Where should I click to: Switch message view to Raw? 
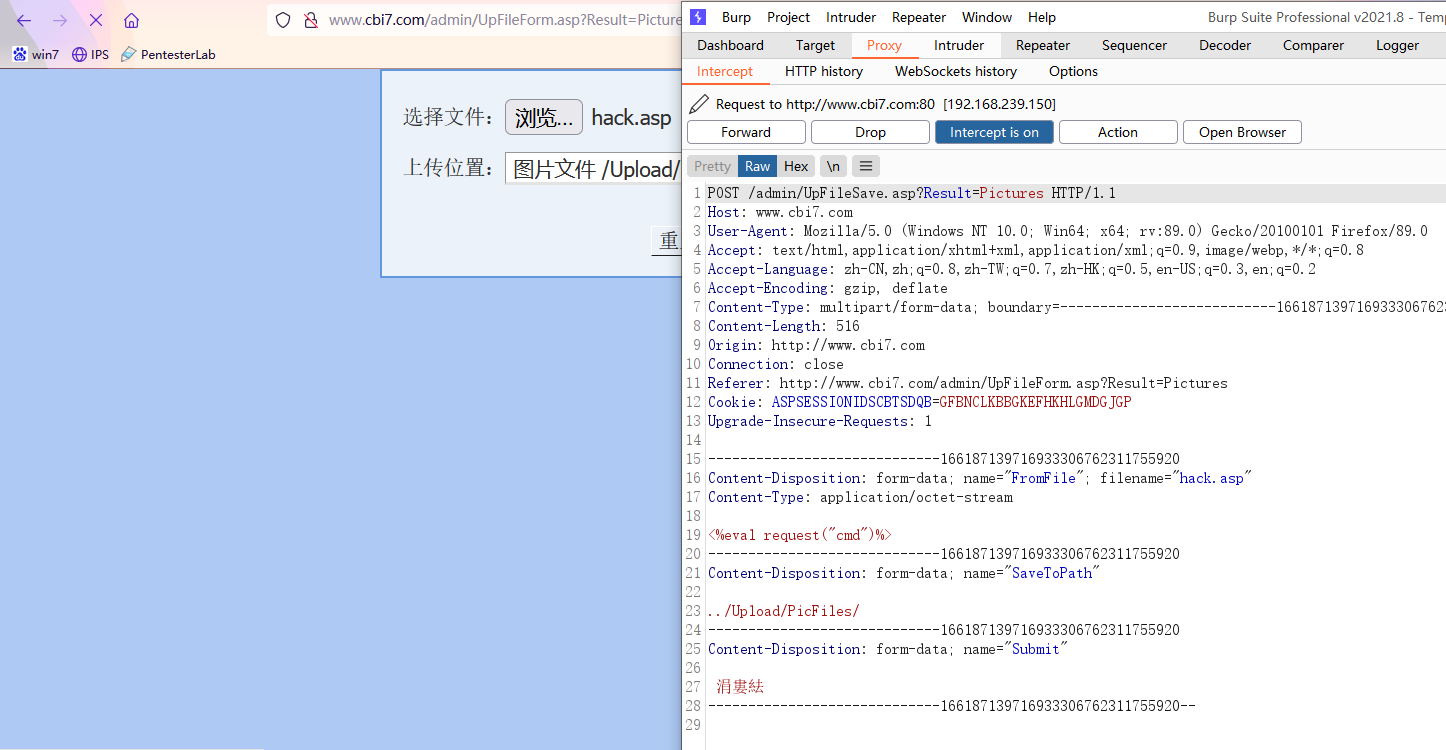tap(758, 166)
